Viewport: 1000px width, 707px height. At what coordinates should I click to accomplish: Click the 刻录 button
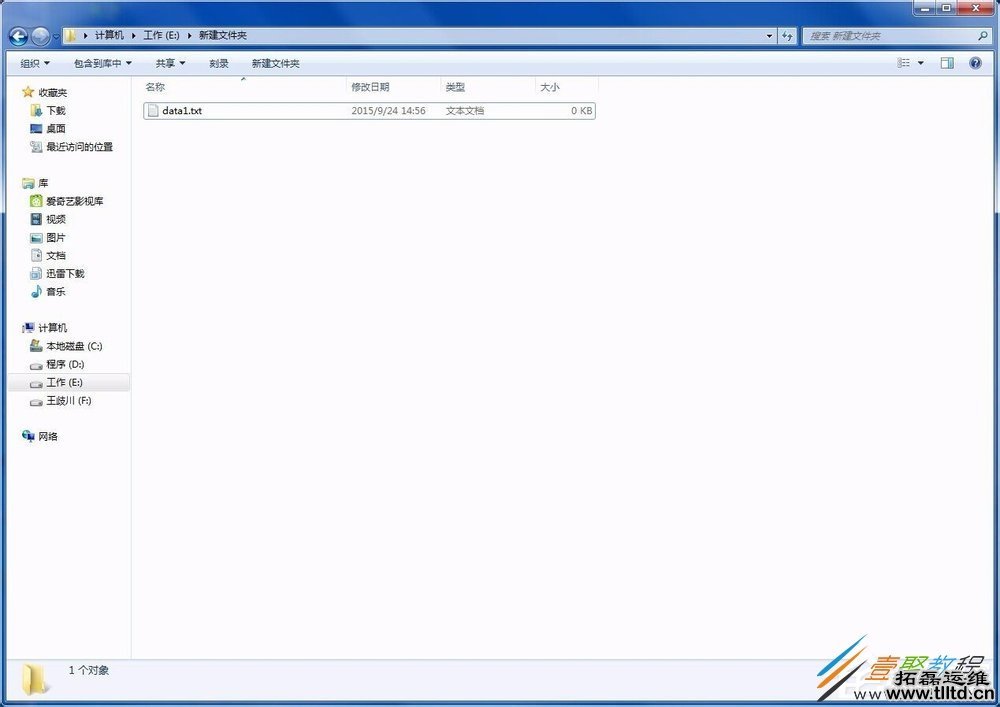219,63
